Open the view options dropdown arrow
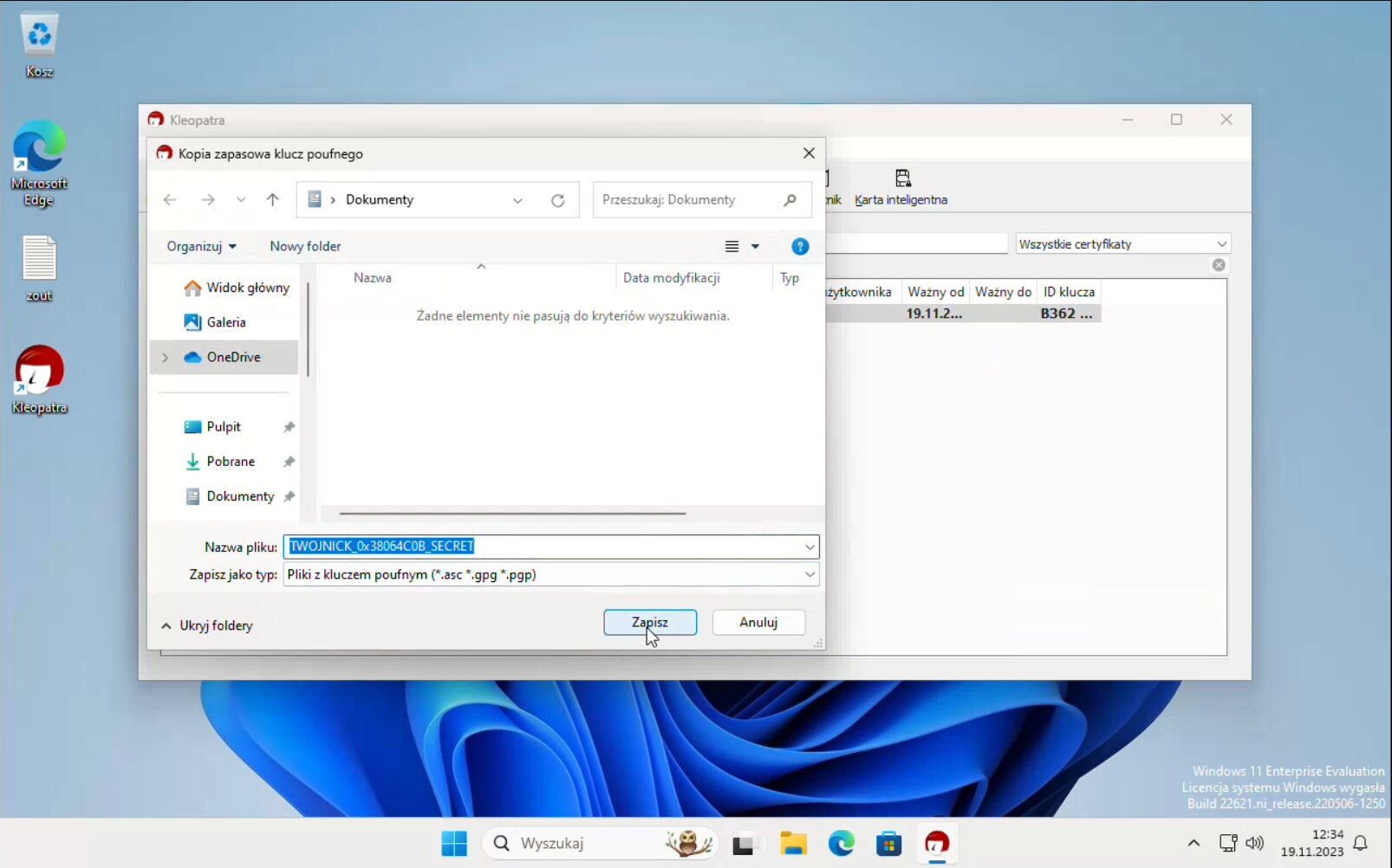Viewport: 1392px width, 868px height. (755, 247)
